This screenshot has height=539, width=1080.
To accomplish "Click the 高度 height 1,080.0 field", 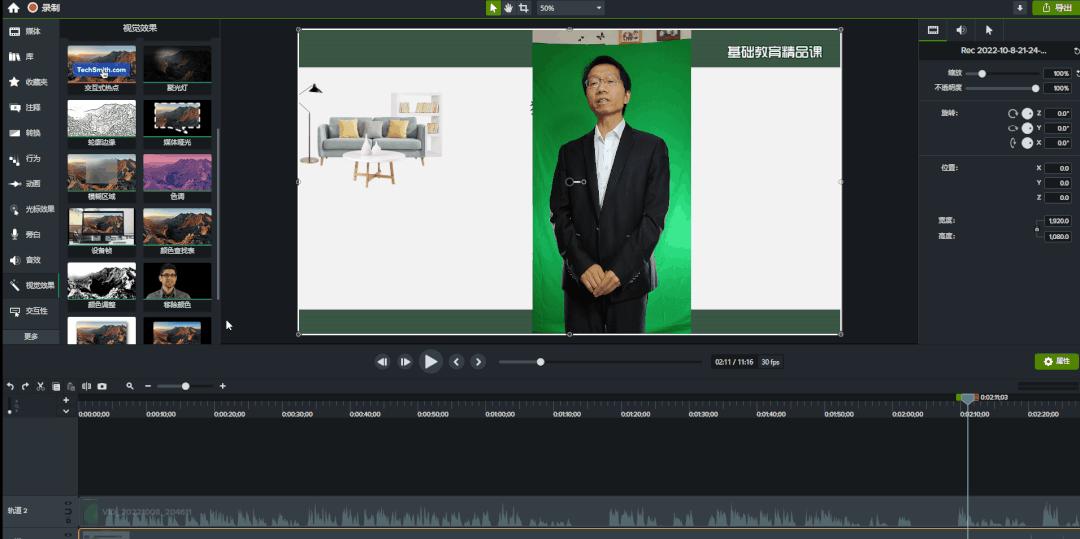I will point(1057,236).
